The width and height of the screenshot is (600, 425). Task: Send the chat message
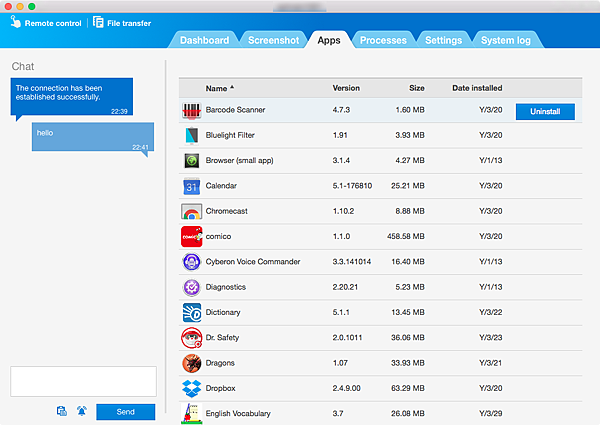click(x=126, y=412)
